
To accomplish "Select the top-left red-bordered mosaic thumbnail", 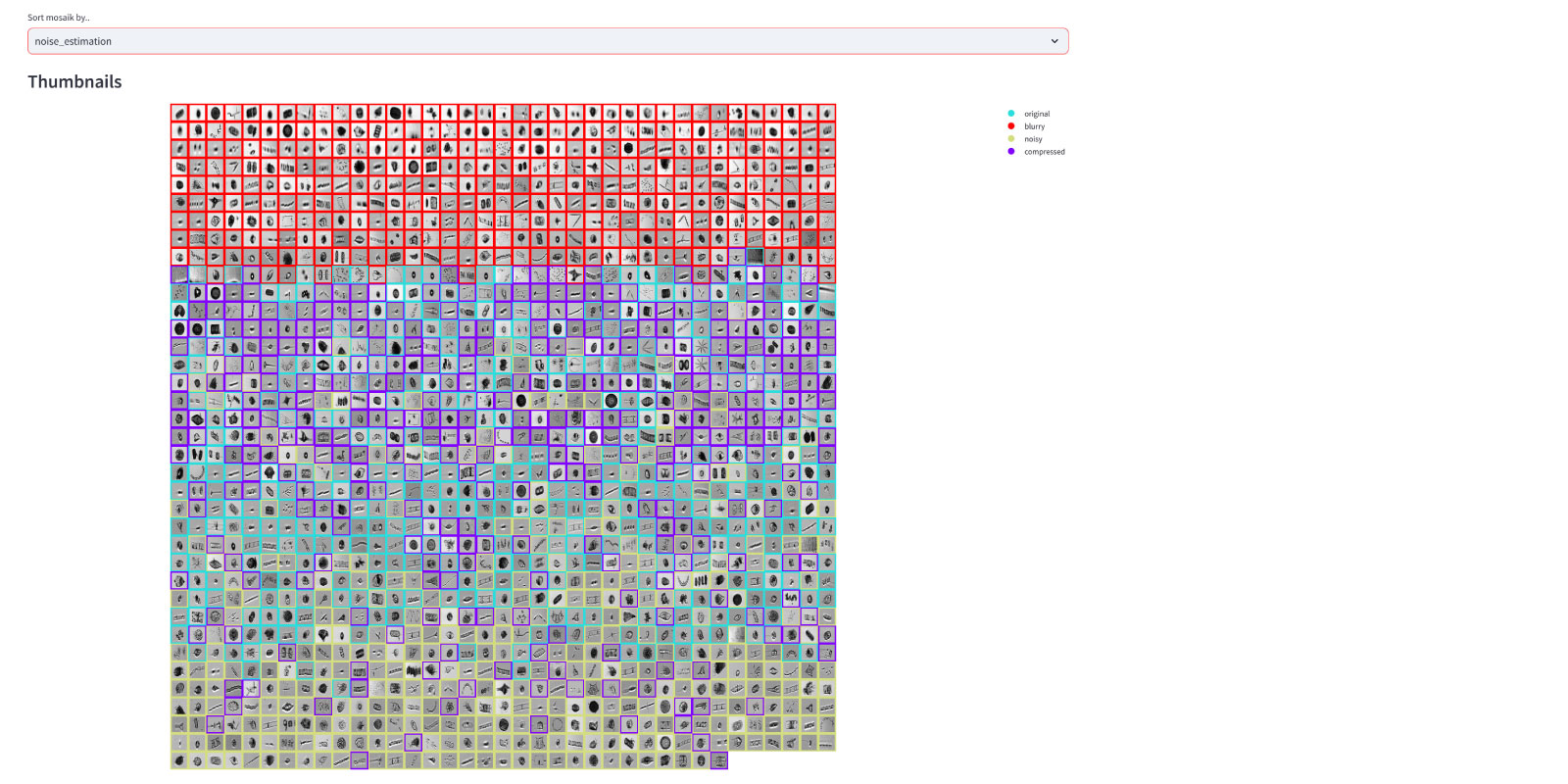I will [x=179, y=113].
